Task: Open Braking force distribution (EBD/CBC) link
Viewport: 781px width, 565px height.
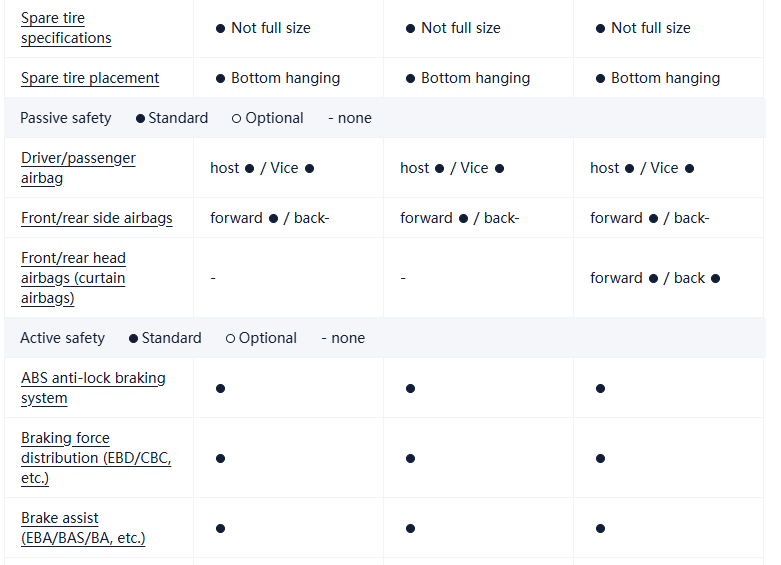Action: click(x=96, y=458)
